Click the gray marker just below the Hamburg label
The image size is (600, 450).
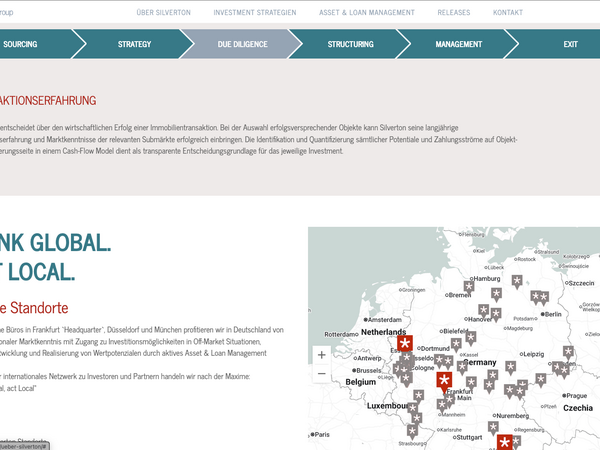469,287
